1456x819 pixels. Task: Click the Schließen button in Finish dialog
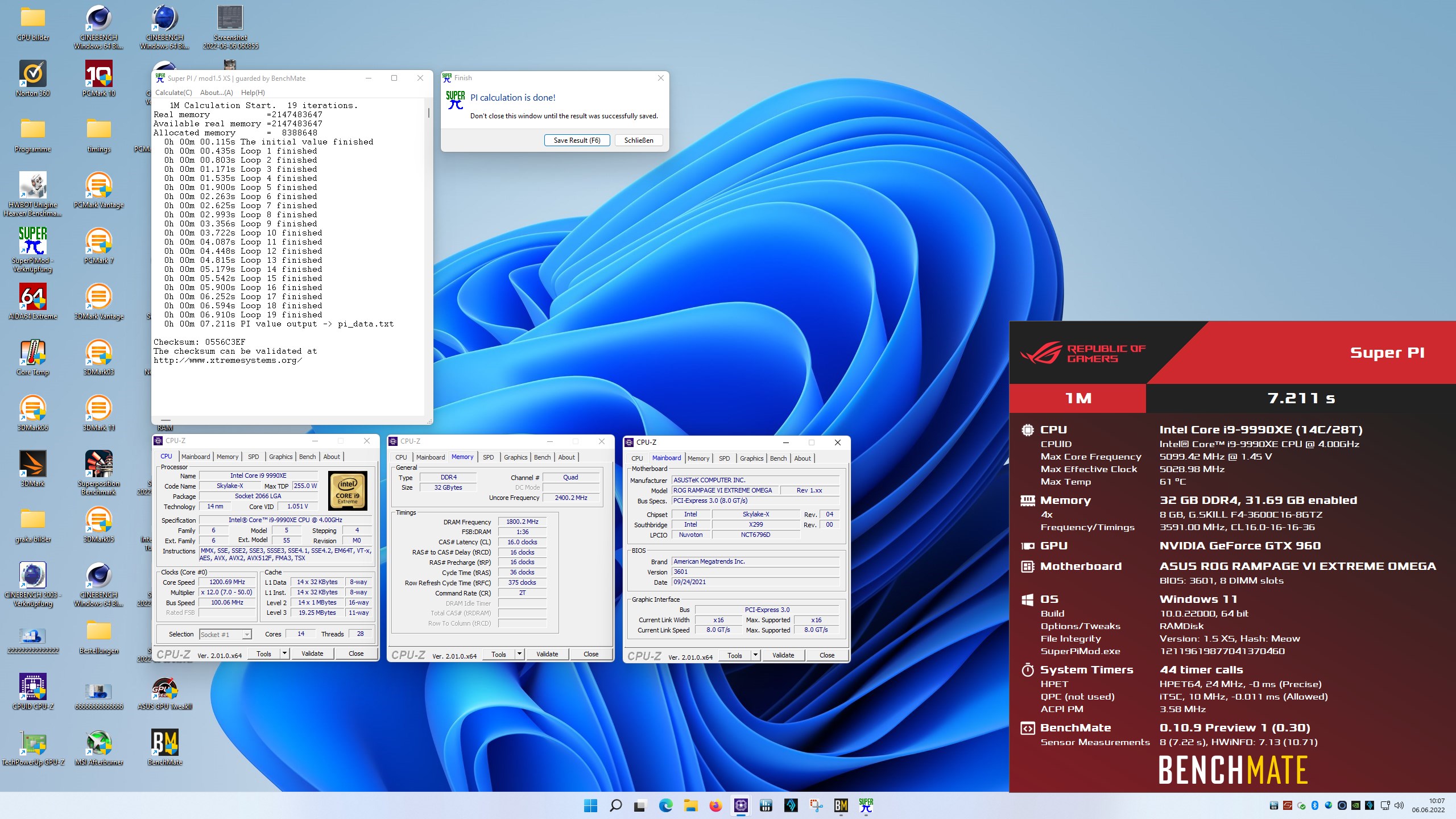click(639, 140)
